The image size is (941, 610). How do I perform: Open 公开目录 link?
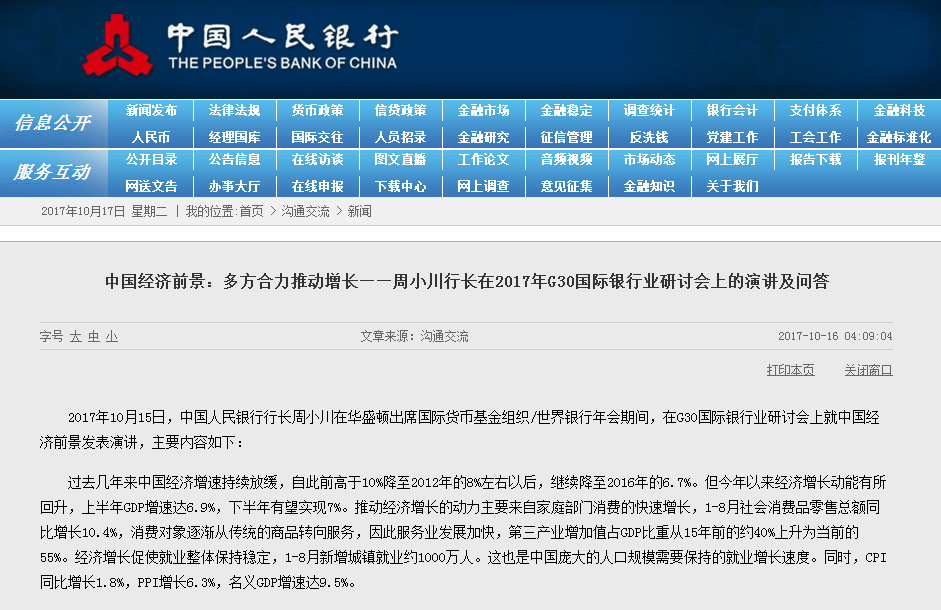tap(151, 160)
